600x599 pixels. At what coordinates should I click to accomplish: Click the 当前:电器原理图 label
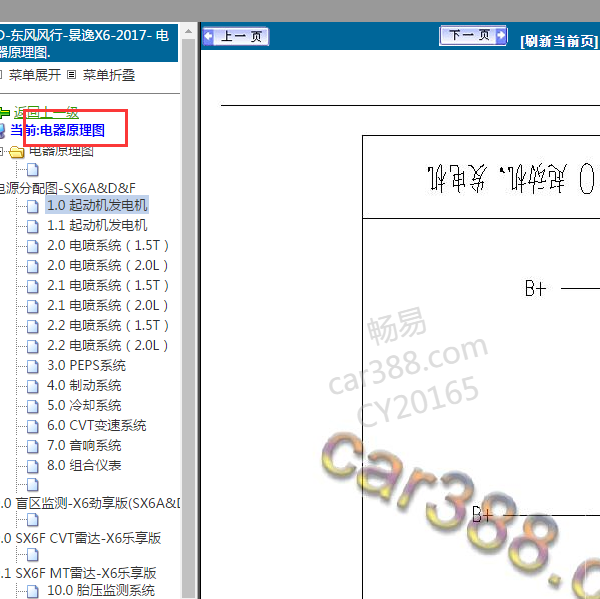pos(57,130)
